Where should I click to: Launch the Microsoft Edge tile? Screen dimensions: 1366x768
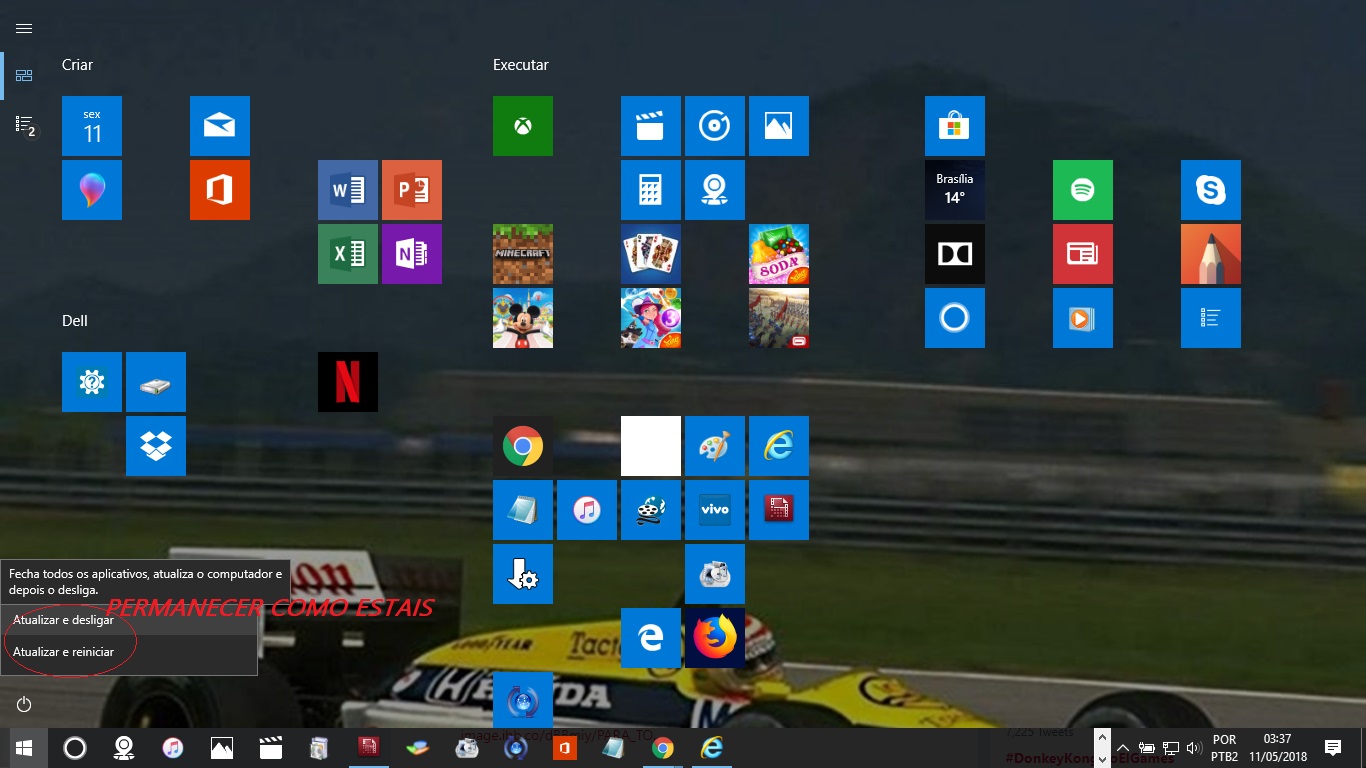click(x=651, y=638)
